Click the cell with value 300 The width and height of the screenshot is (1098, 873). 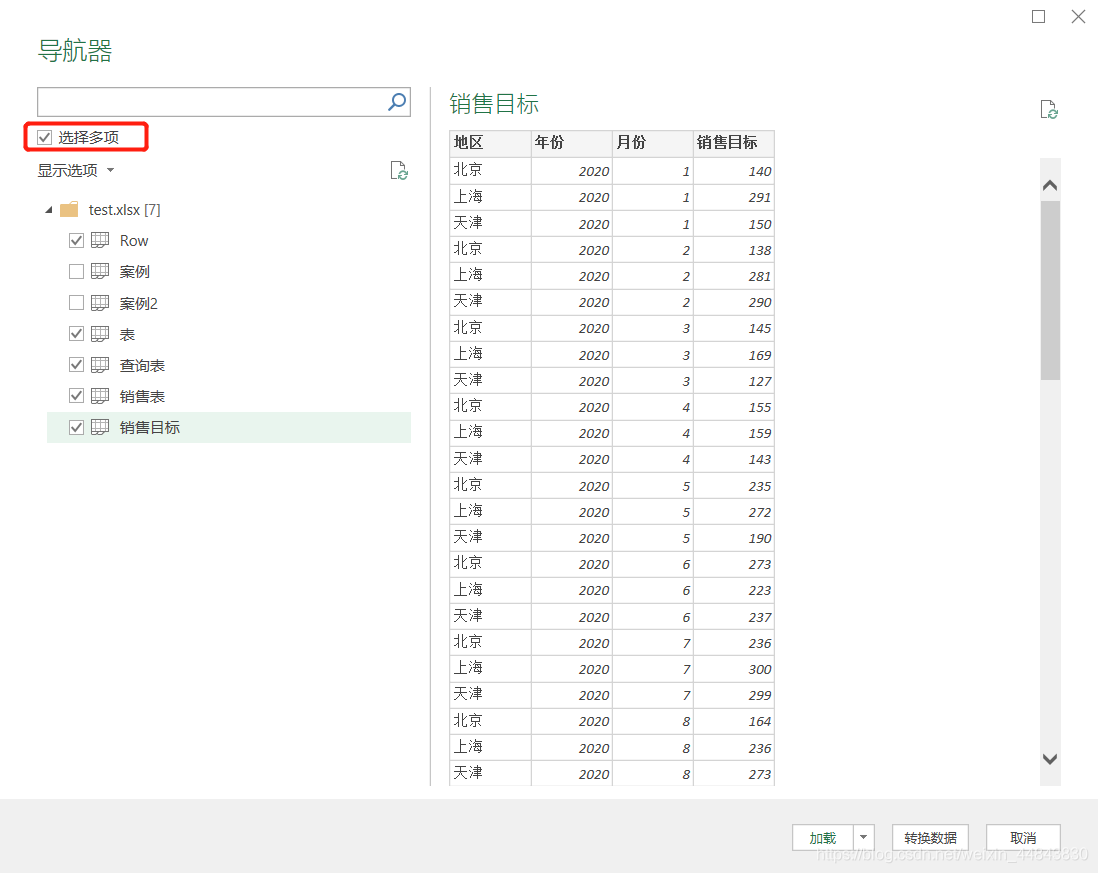[734, 669]
